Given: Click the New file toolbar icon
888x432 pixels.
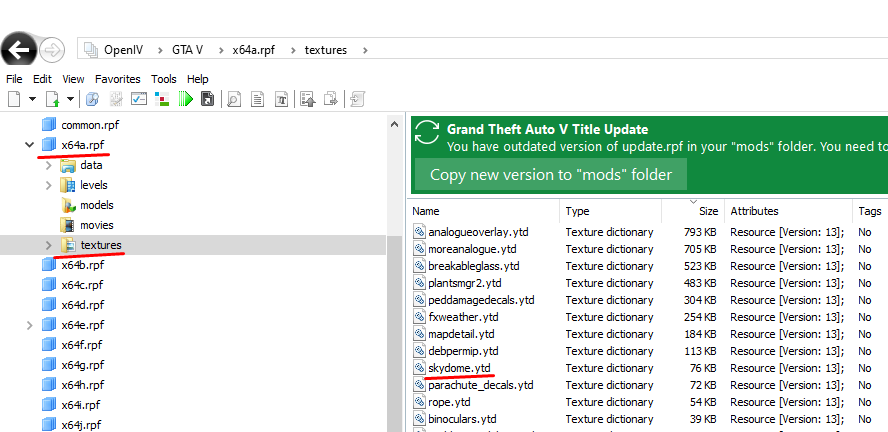Looking at the screenshot, I should click(14, 100).
